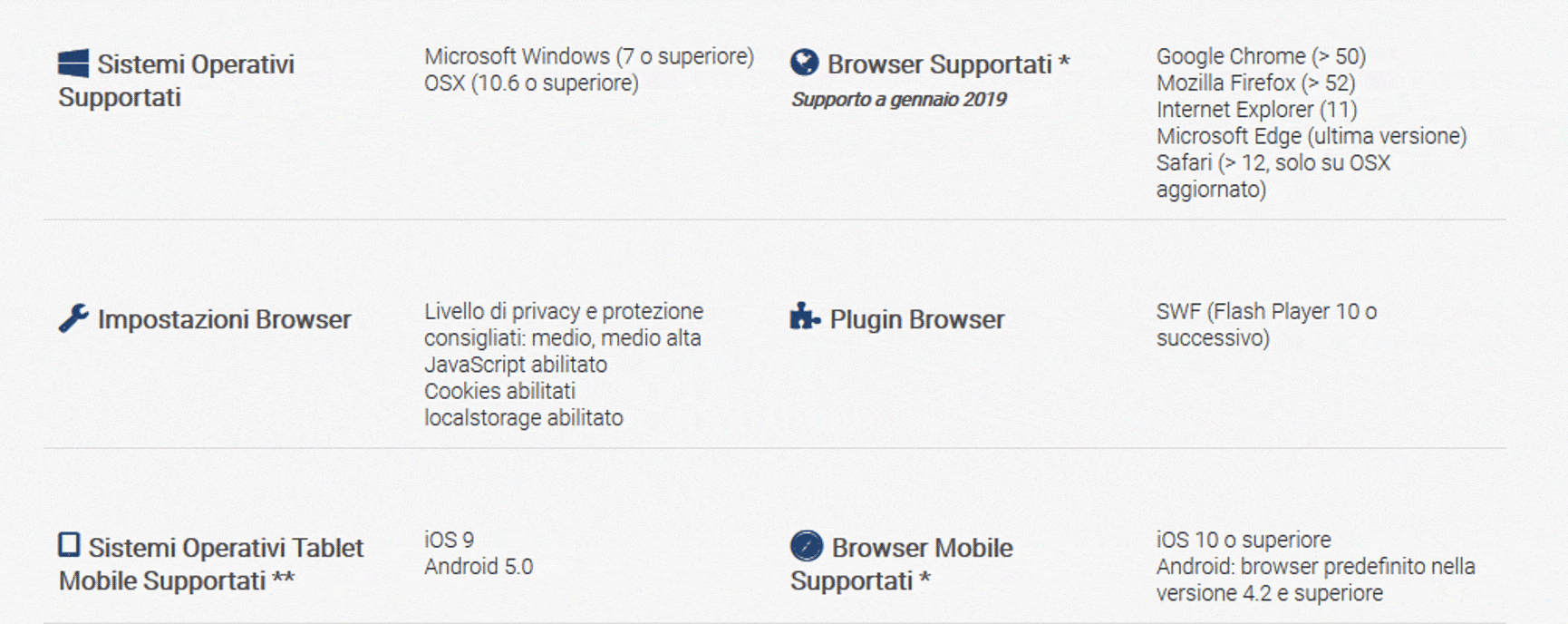Click the Microsoft Edge (ultima versione) entry
Image resolution: width=1568 pixels, height=624 pixels.
pyautogui.click(x=1311, y=136)
